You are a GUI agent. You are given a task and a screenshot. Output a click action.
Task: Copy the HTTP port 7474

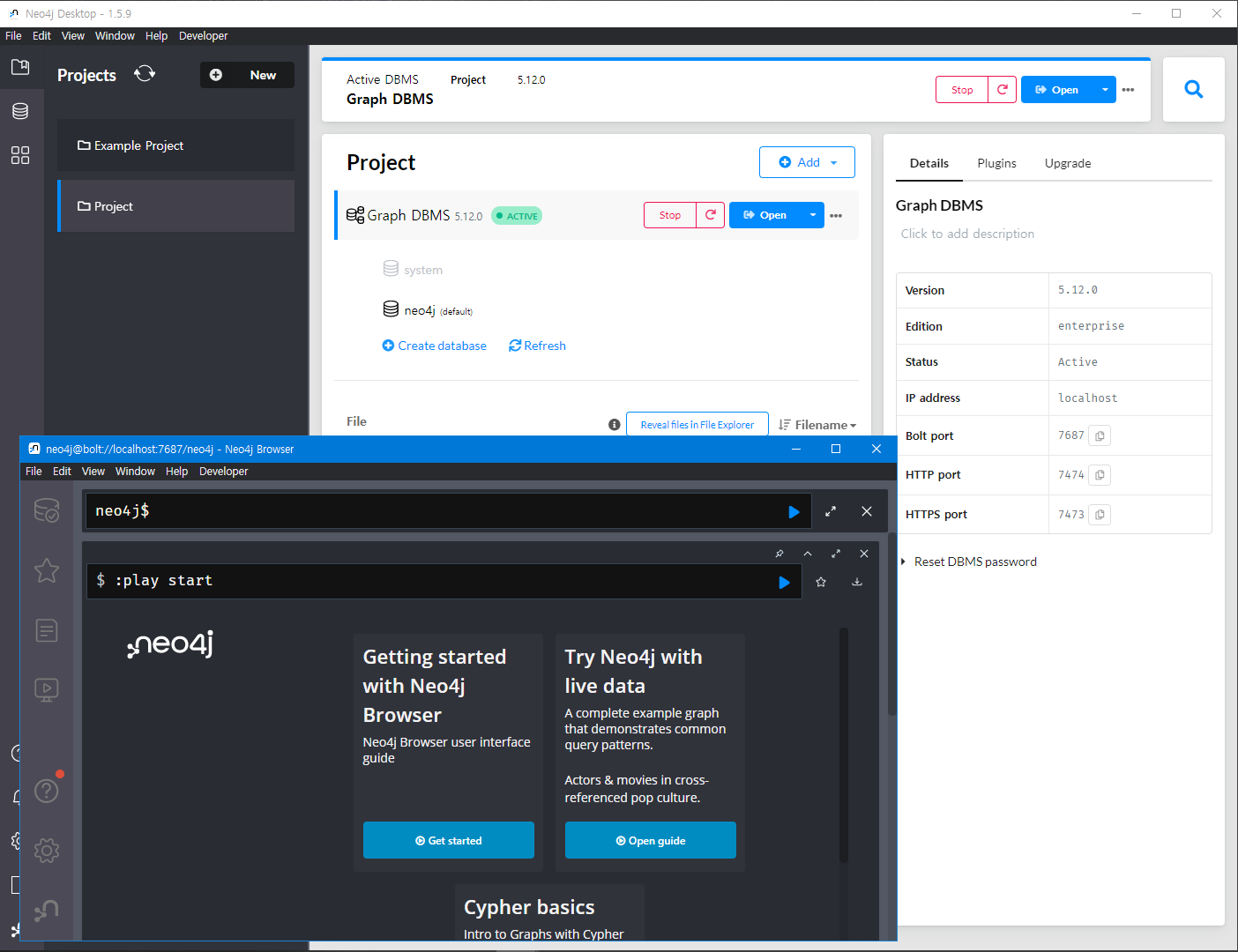(1100, 475)
